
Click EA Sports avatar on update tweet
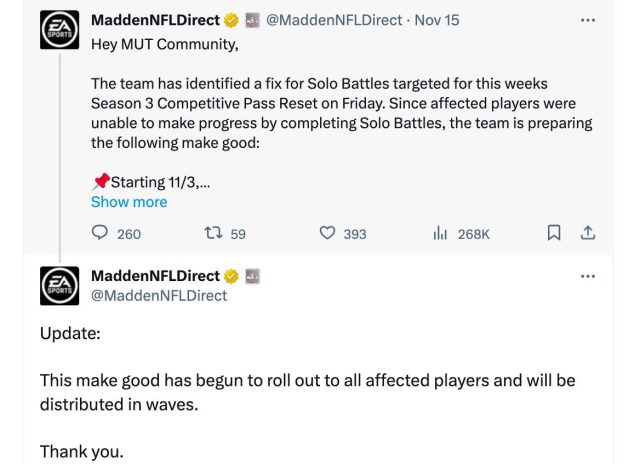(x=59, y=285)
